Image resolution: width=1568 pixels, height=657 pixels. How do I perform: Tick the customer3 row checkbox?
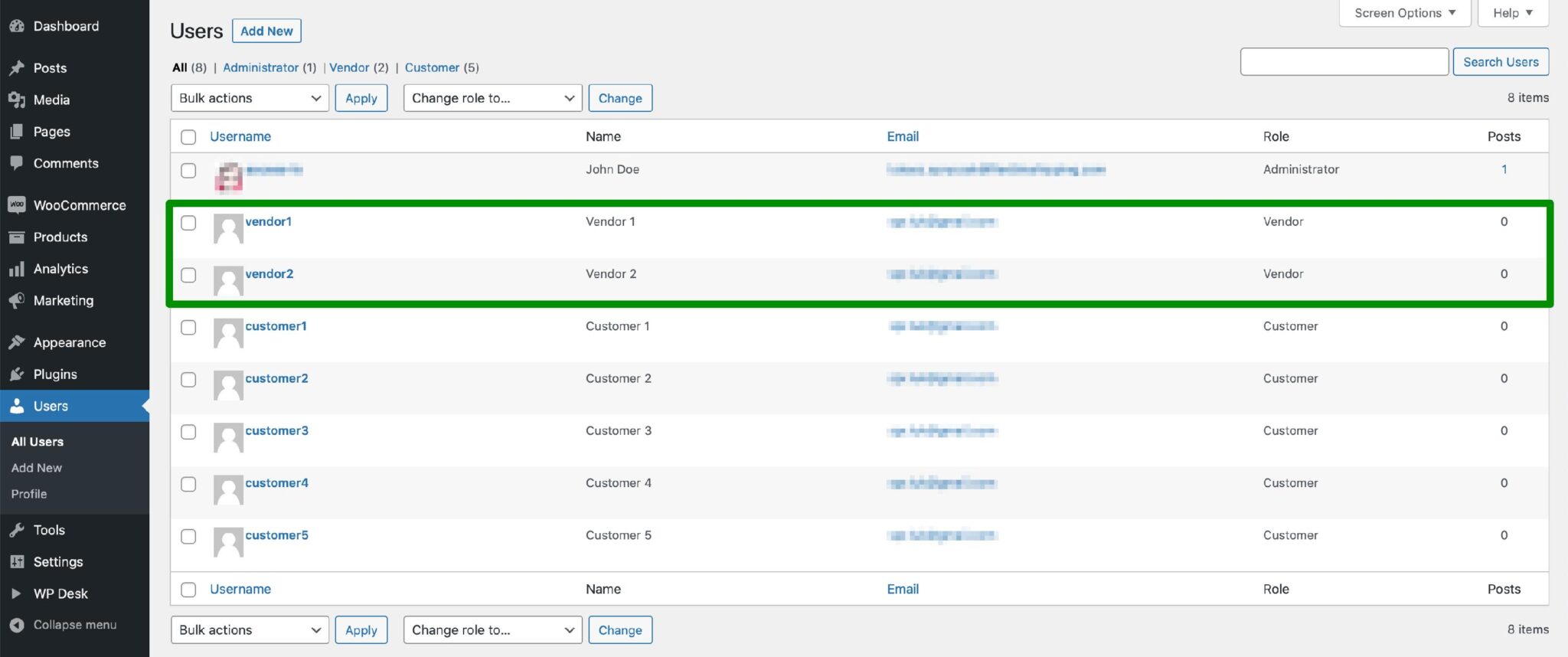(188, 432)
